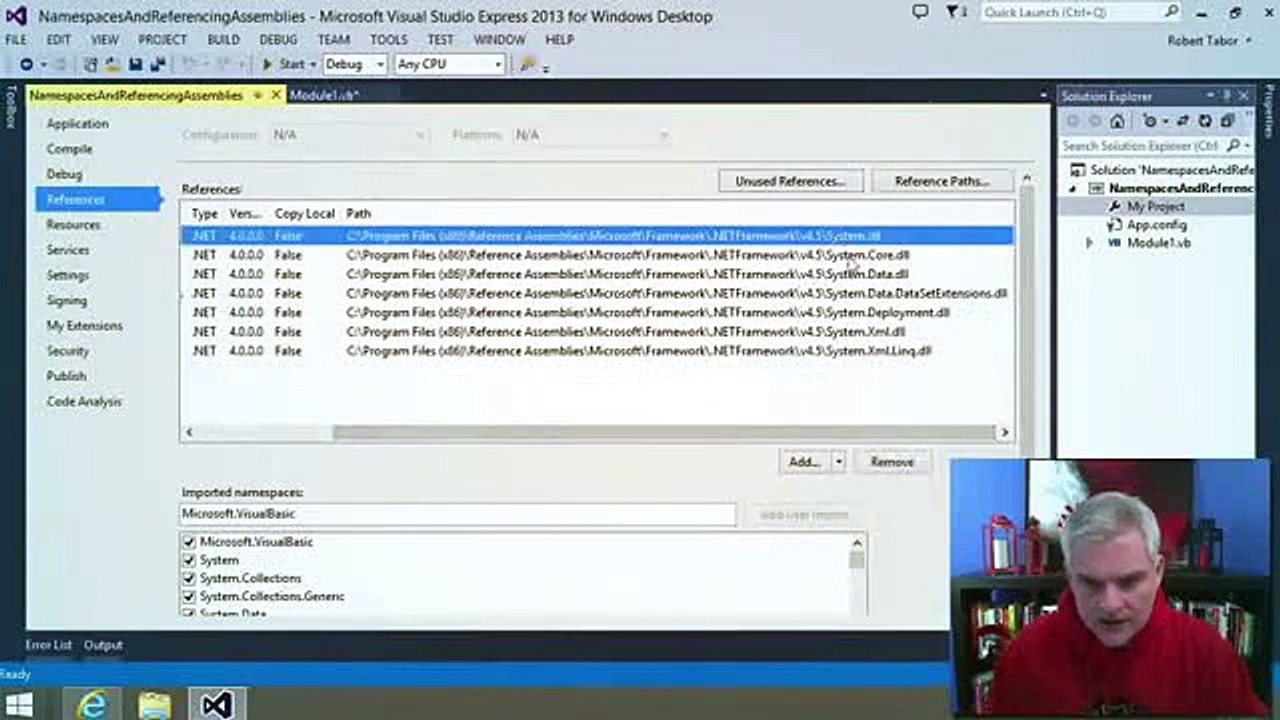
Task: Uncheck the System namespace checkbox
Action: click(x=189, y=560)
